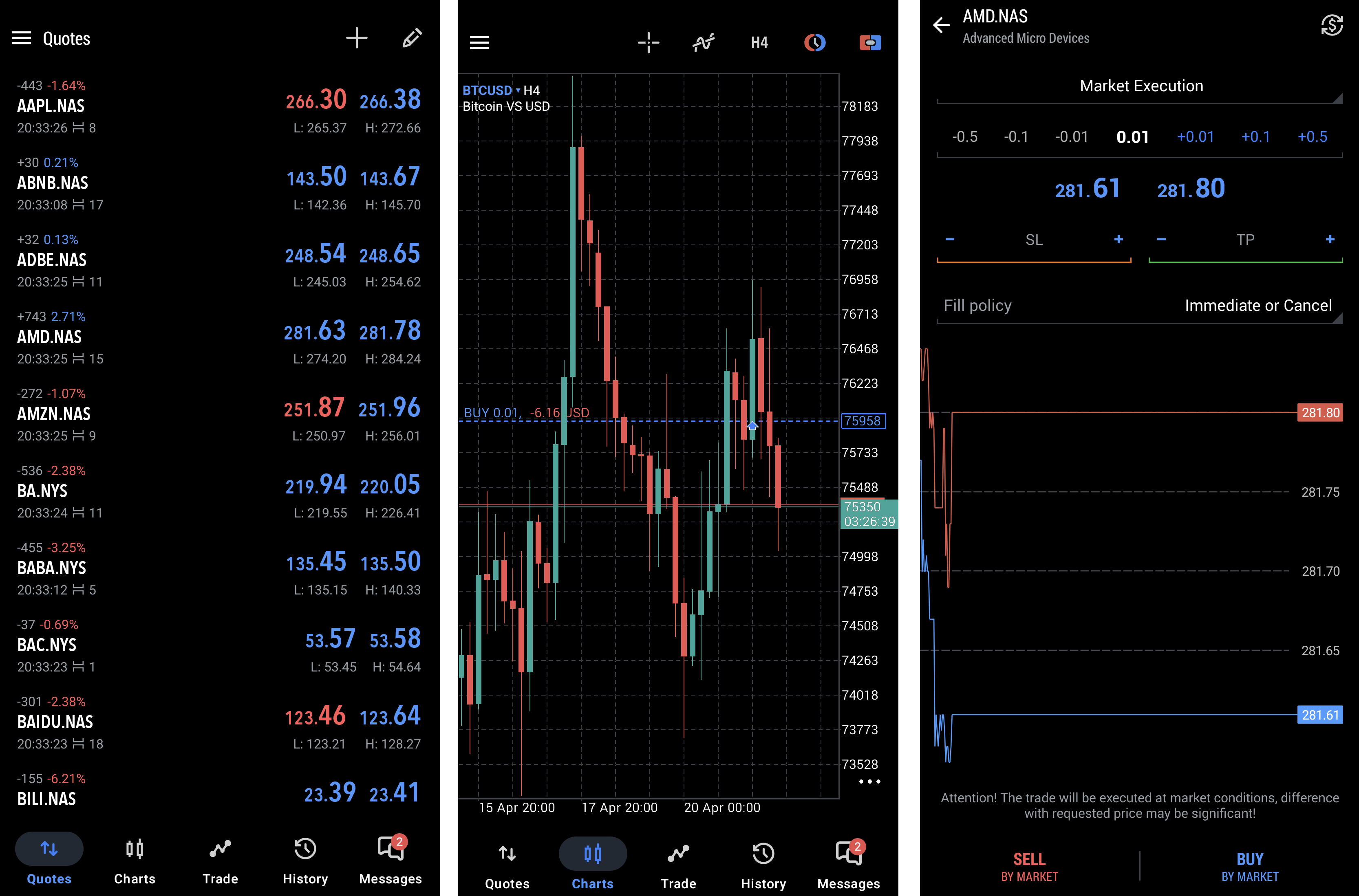Screen dimensions: 1359x896
Task: Activate crosshair tool on chart
Action: [648, 43]
